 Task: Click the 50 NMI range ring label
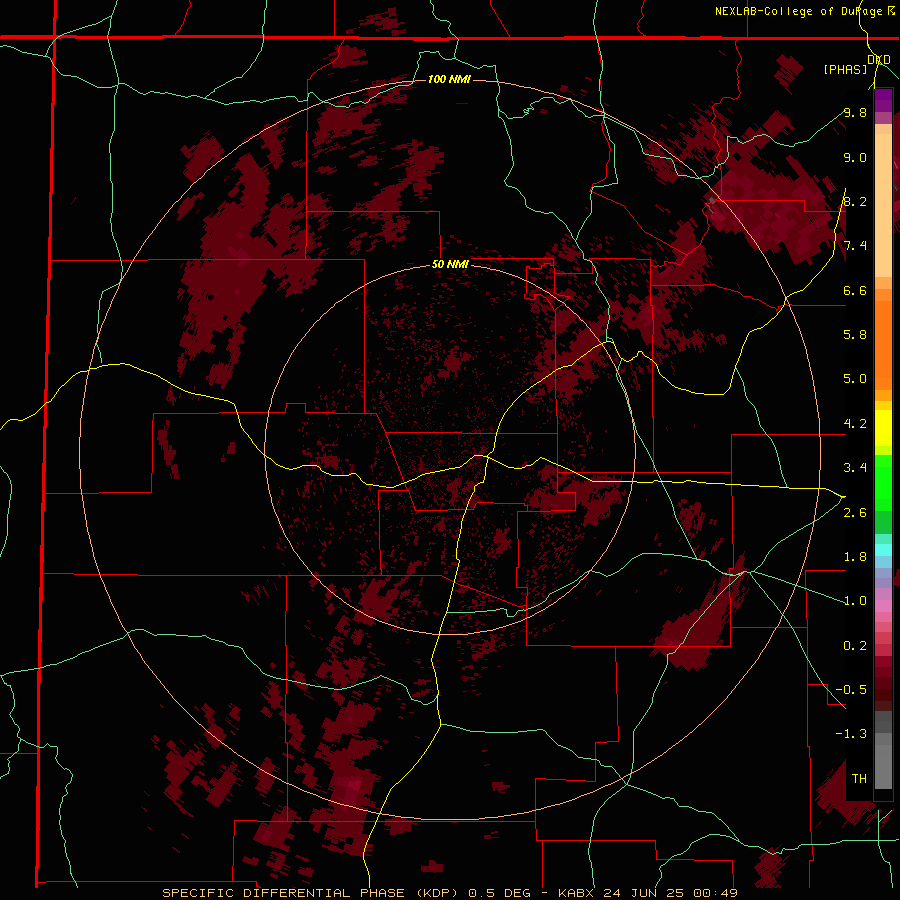coord(450,265)
